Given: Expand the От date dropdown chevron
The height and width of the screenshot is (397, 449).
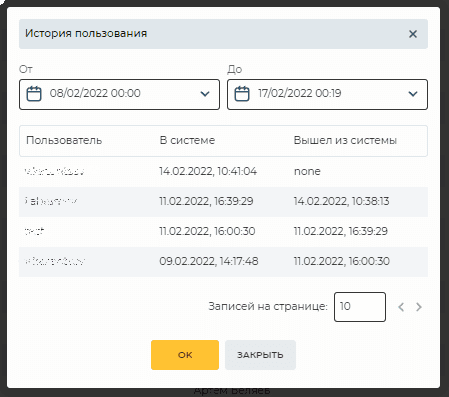Looking at the screenshot, I should click(x=205, y=94).
